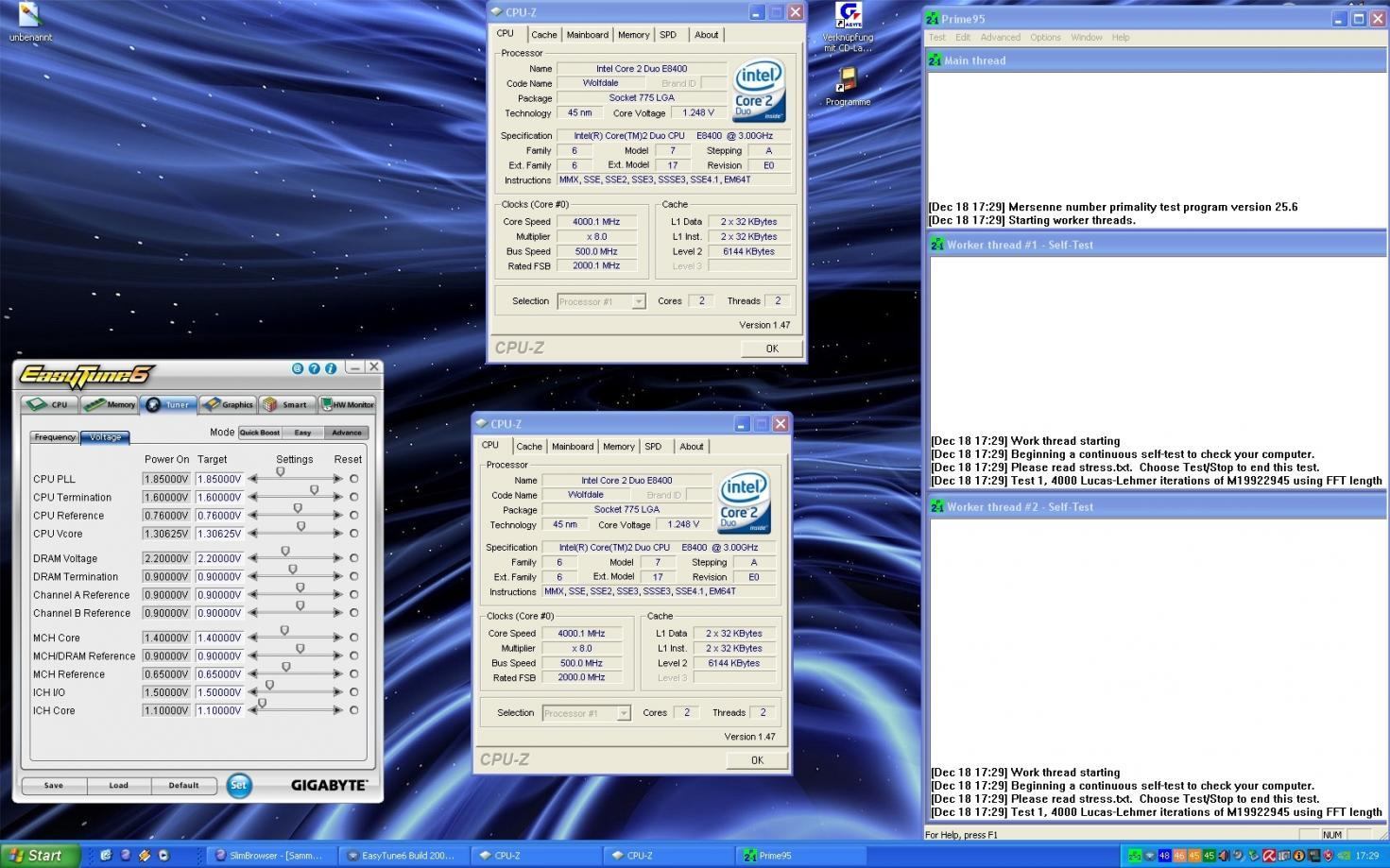Viewport: 1390px width, 868px height.
Task: Select the CPU Vcore reset radio button
Action: pos(354,534)
